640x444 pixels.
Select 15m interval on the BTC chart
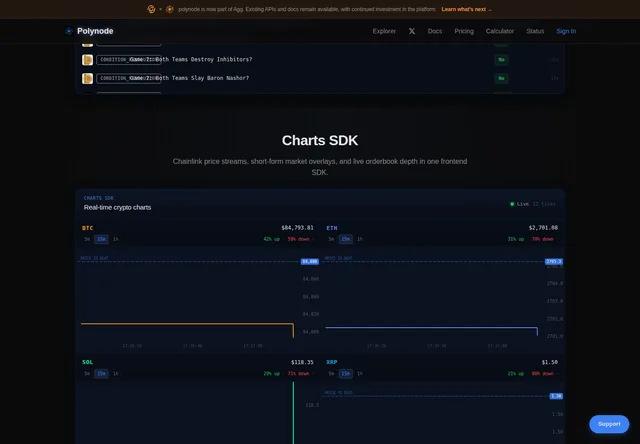(101, 239)
